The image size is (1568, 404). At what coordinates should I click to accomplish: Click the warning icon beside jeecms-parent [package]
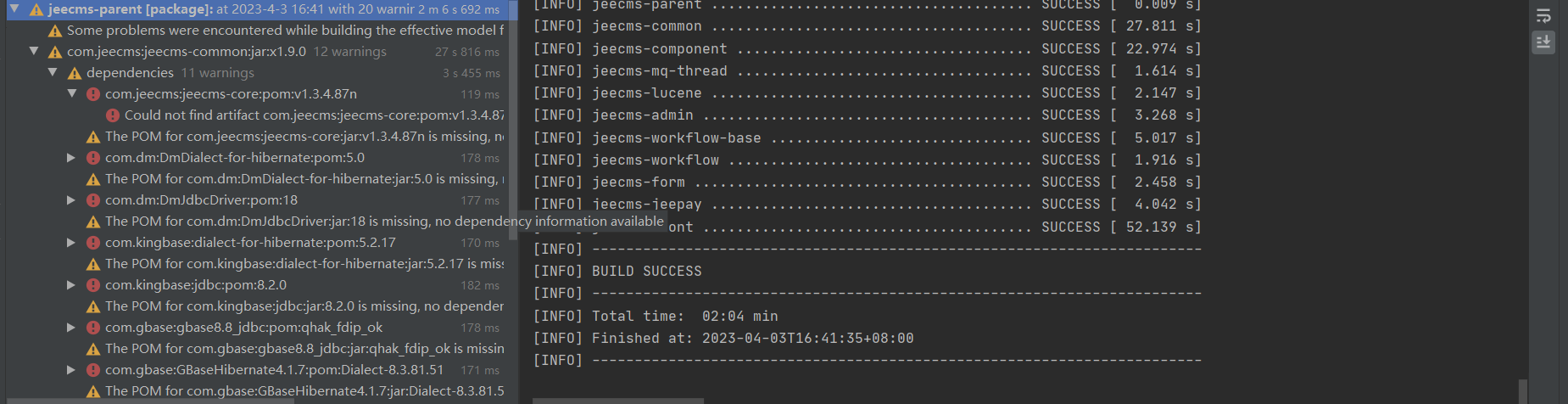[x=36, y=10]
